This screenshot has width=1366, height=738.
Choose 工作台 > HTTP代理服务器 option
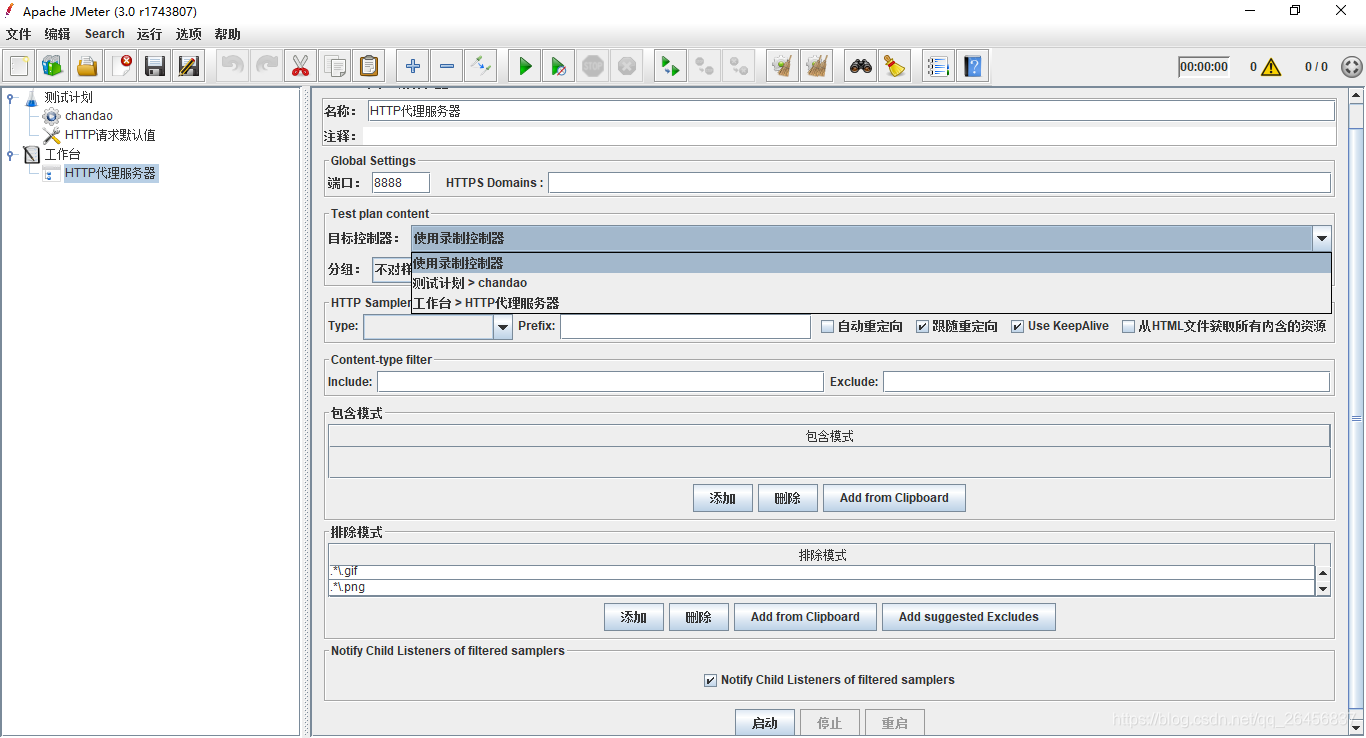coord(871,303)
